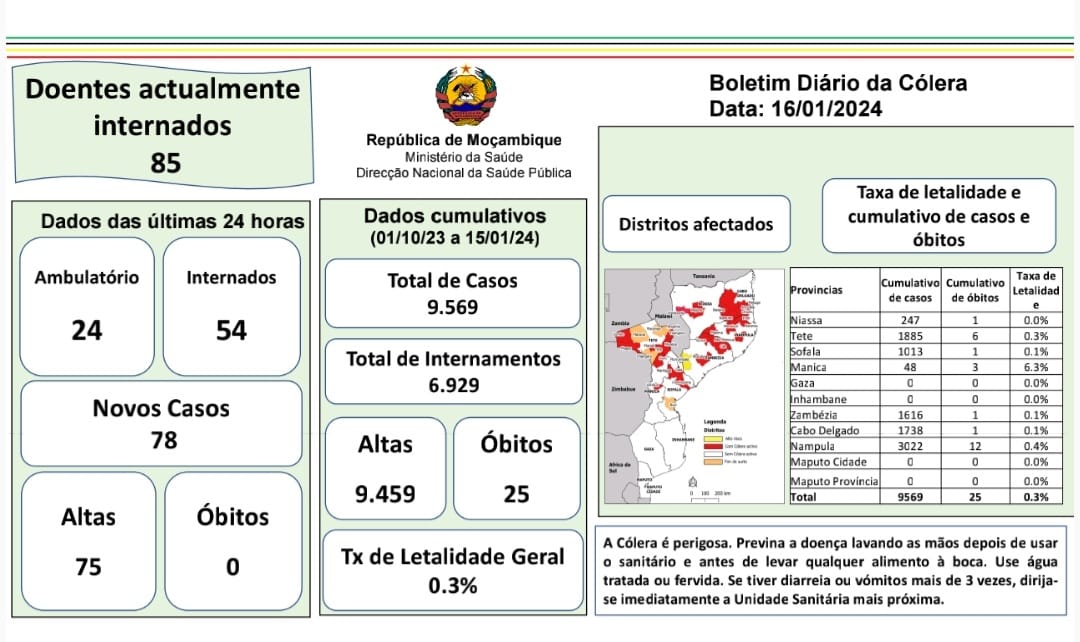Click the 'Doentes actualmente internados 85' banner

pyautogui.click(x=163, y=125)
